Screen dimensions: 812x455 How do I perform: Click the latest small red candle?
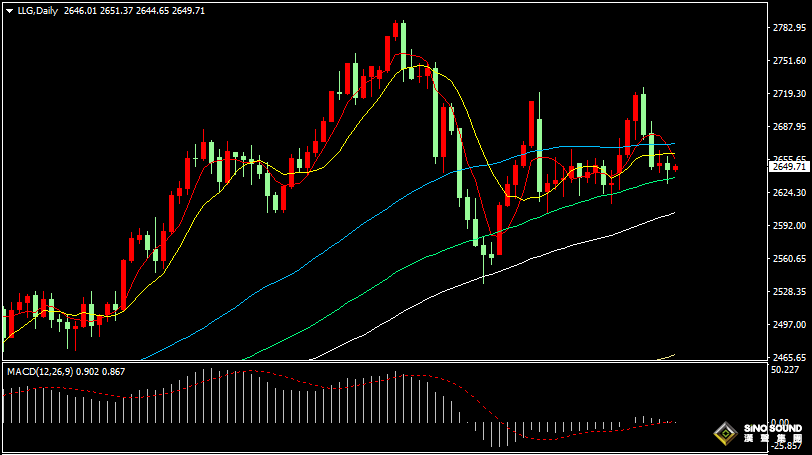675,168
